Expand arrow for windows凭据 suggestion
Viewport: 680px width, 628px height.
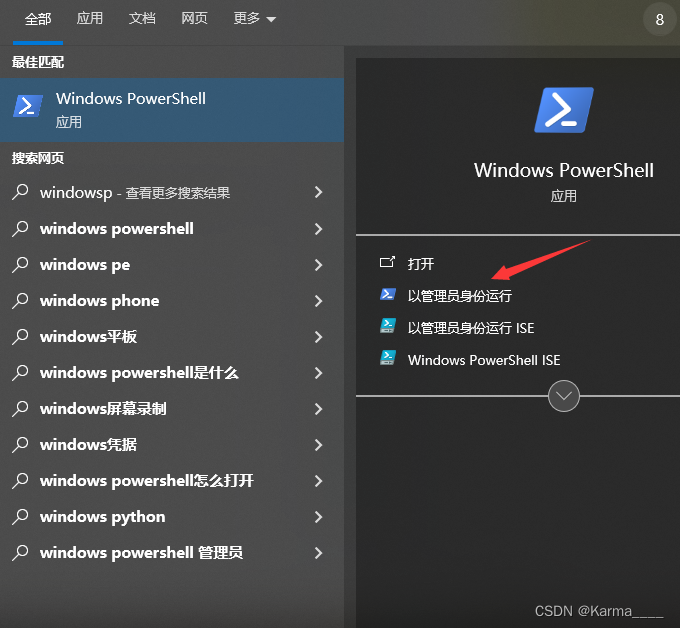pos(318,445)
